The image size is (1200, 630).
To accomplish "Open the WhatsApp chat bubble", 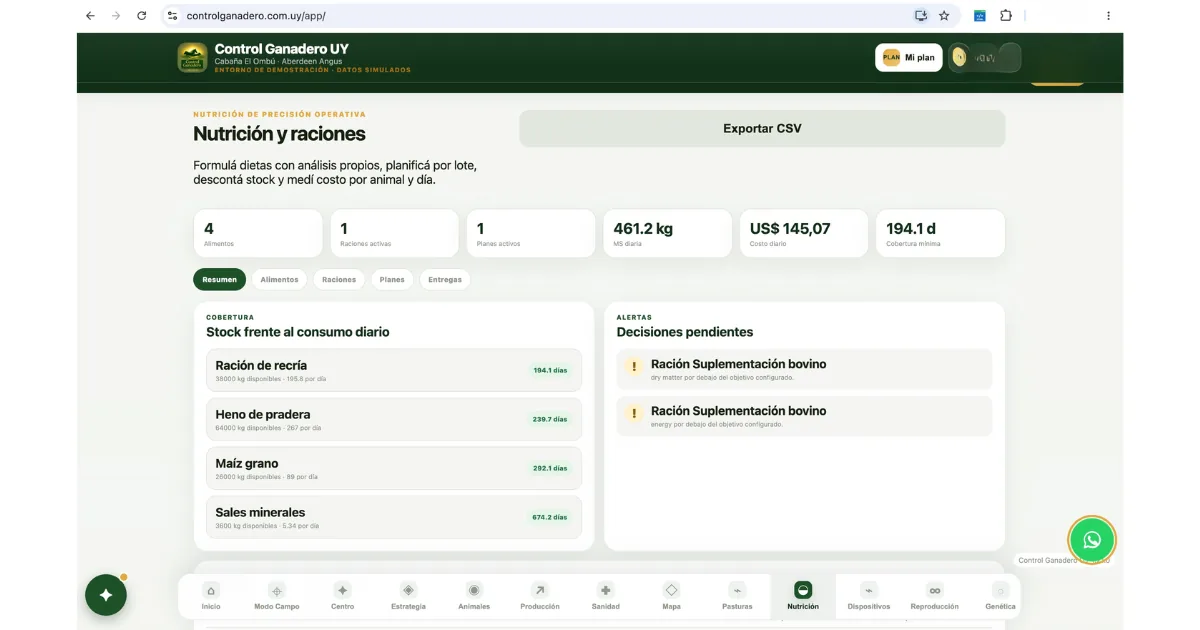I will click(x=1091, y=540).
